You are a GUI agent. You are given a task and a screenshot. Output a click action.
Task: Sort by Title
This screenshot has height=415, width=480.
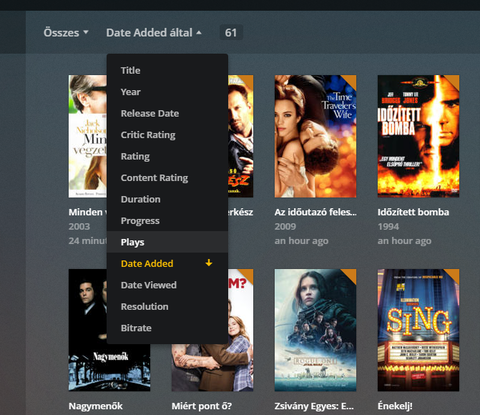167,71
